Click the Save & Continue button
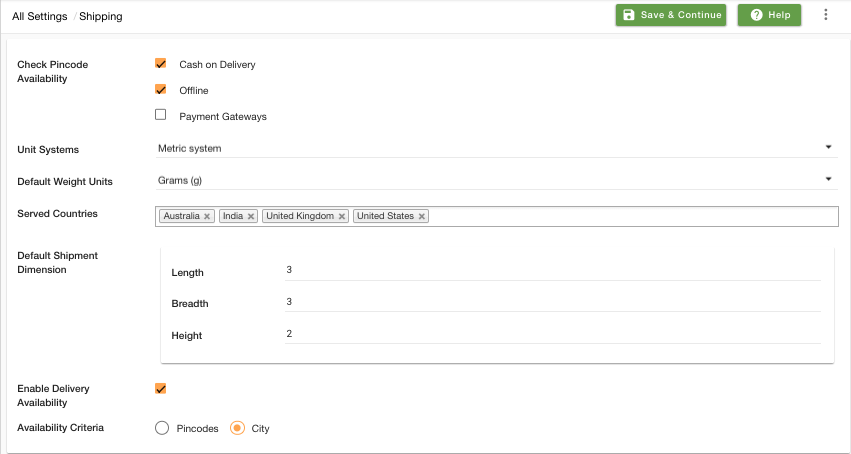The height and width of the screenshot is (454, 851). tap(671, 15)
